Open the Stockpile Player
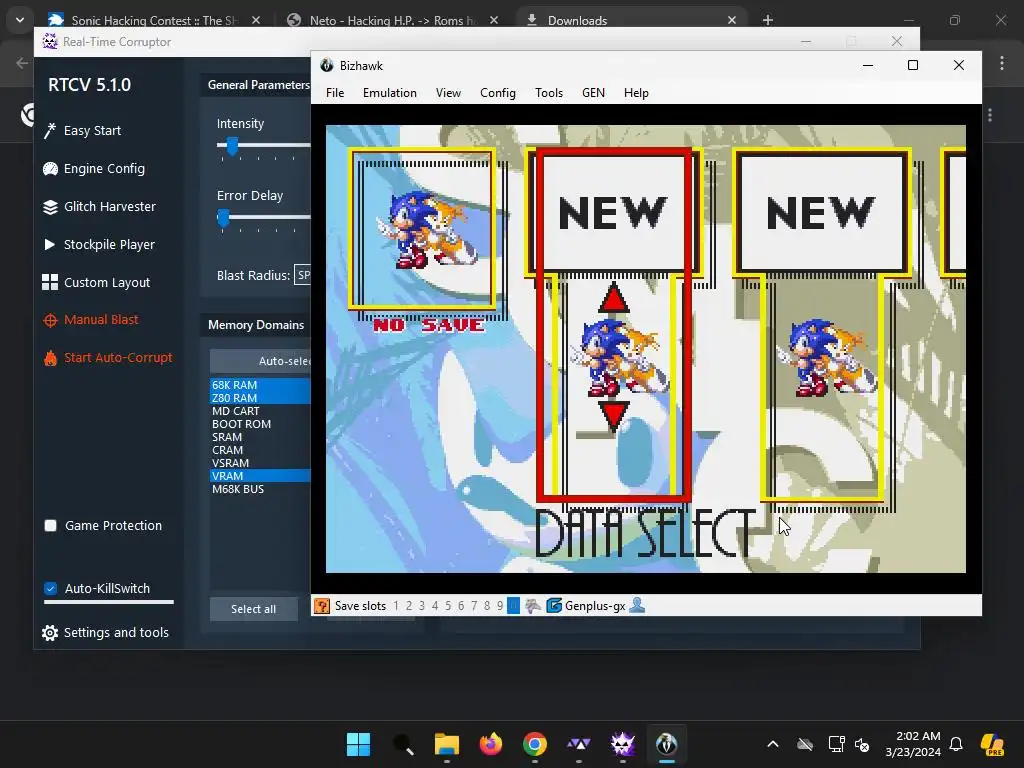Viewport: 1024px width, 768px height. 99,244
